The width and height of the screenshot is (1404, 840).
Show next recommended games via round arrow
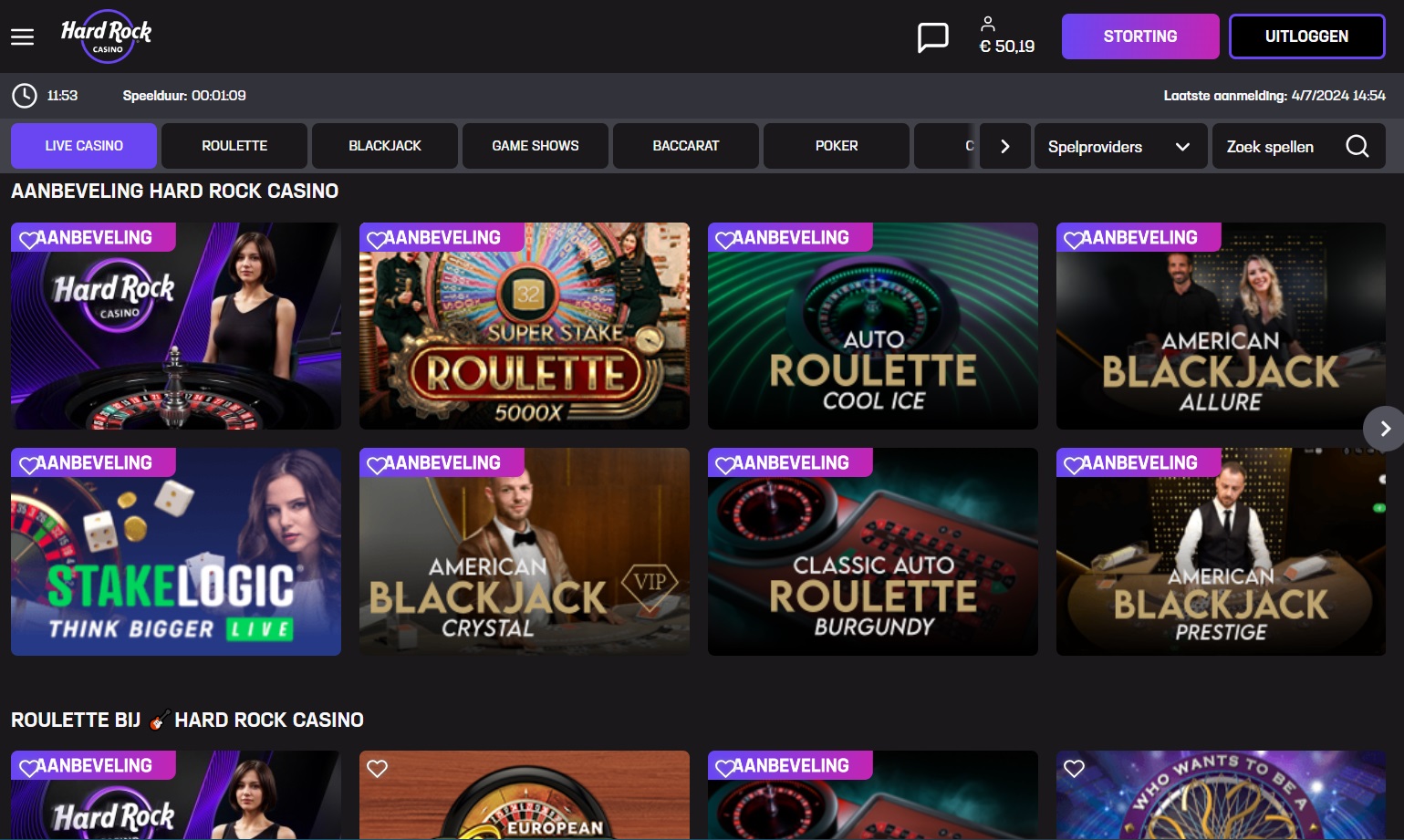(1384, 428)
